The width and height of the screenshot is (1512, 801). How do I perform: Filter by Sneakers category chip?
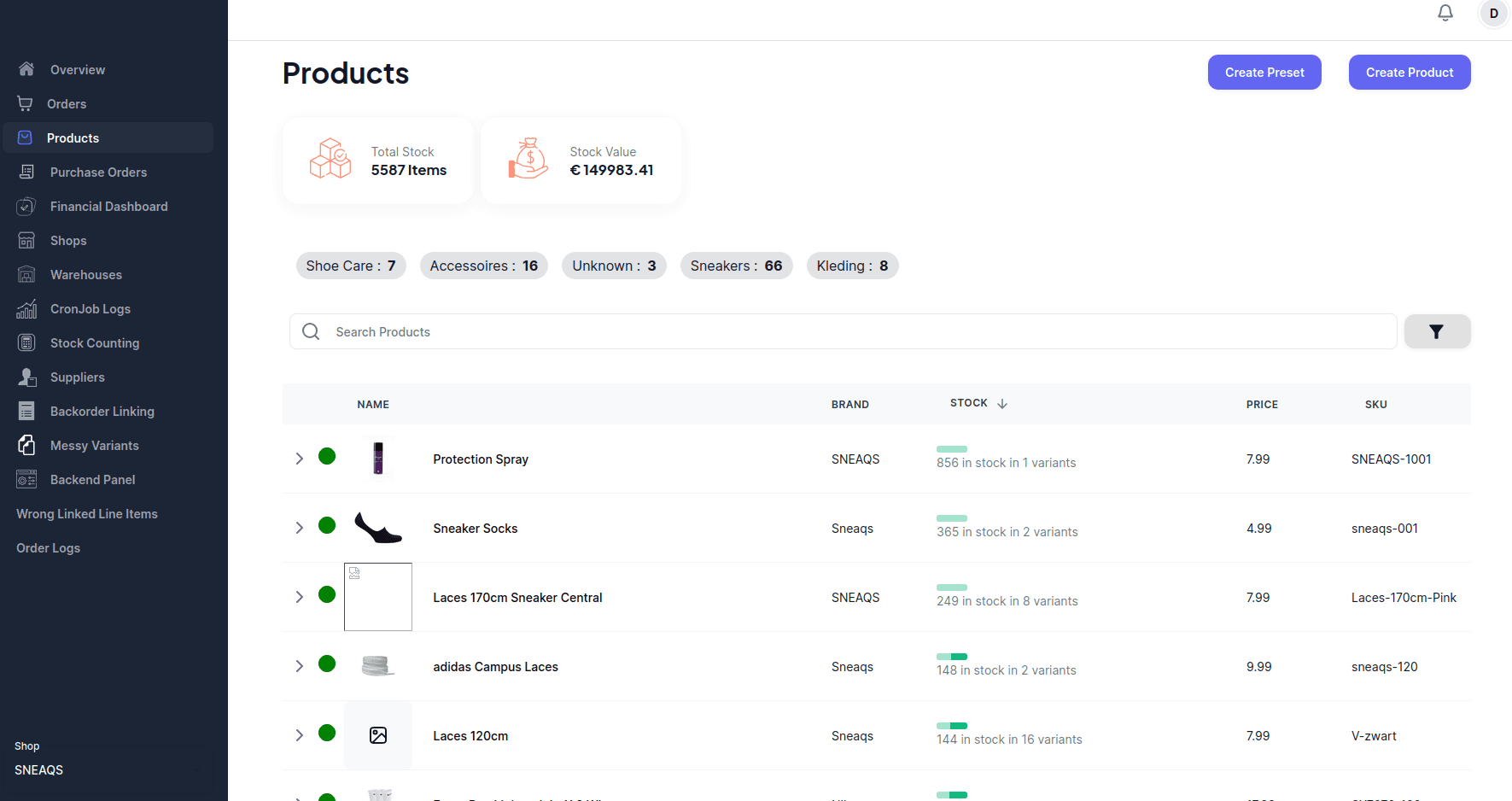point(737,266)
